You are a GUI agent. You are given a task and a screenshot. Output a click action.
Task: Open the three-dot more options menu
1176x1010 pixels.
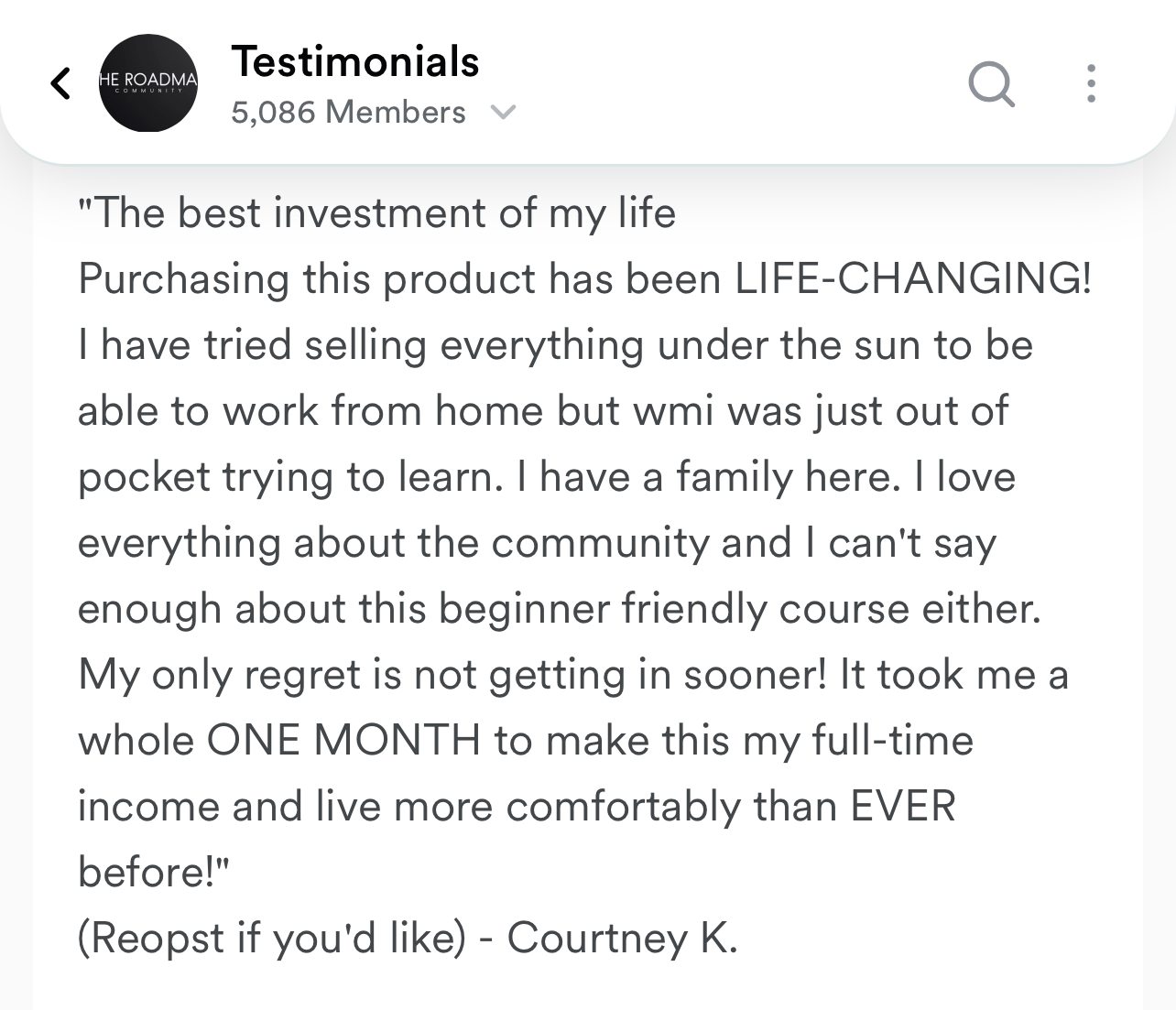coord(1090,83)
